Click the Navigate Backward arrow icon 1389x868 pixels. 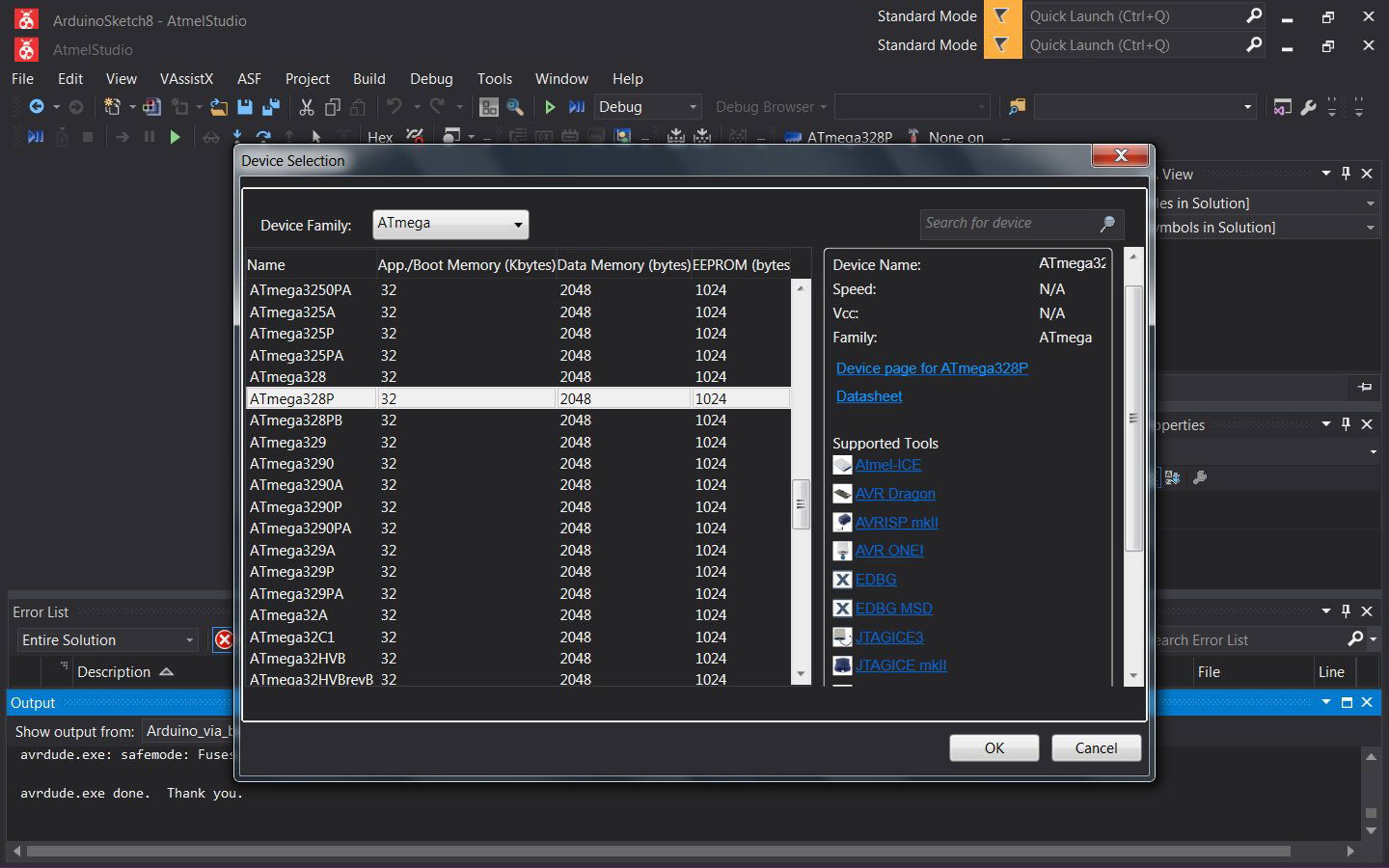(x=37, y=107)
